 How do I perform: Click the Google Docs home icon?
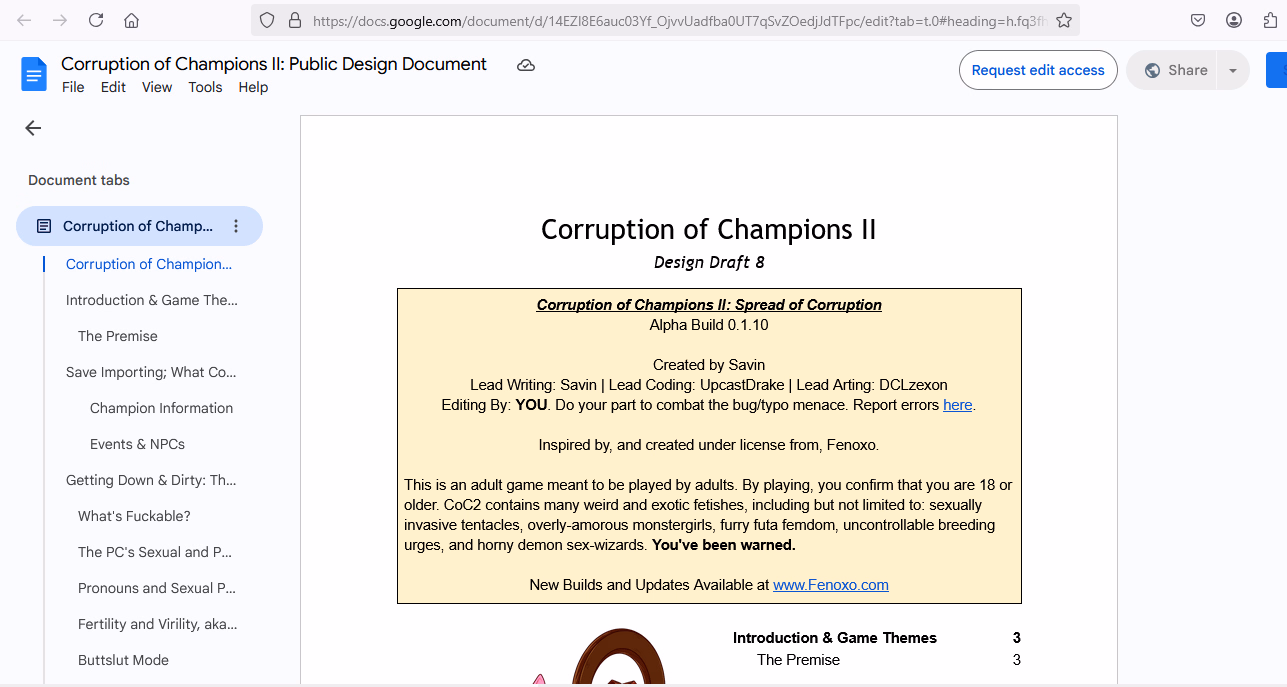coord(34,75)
